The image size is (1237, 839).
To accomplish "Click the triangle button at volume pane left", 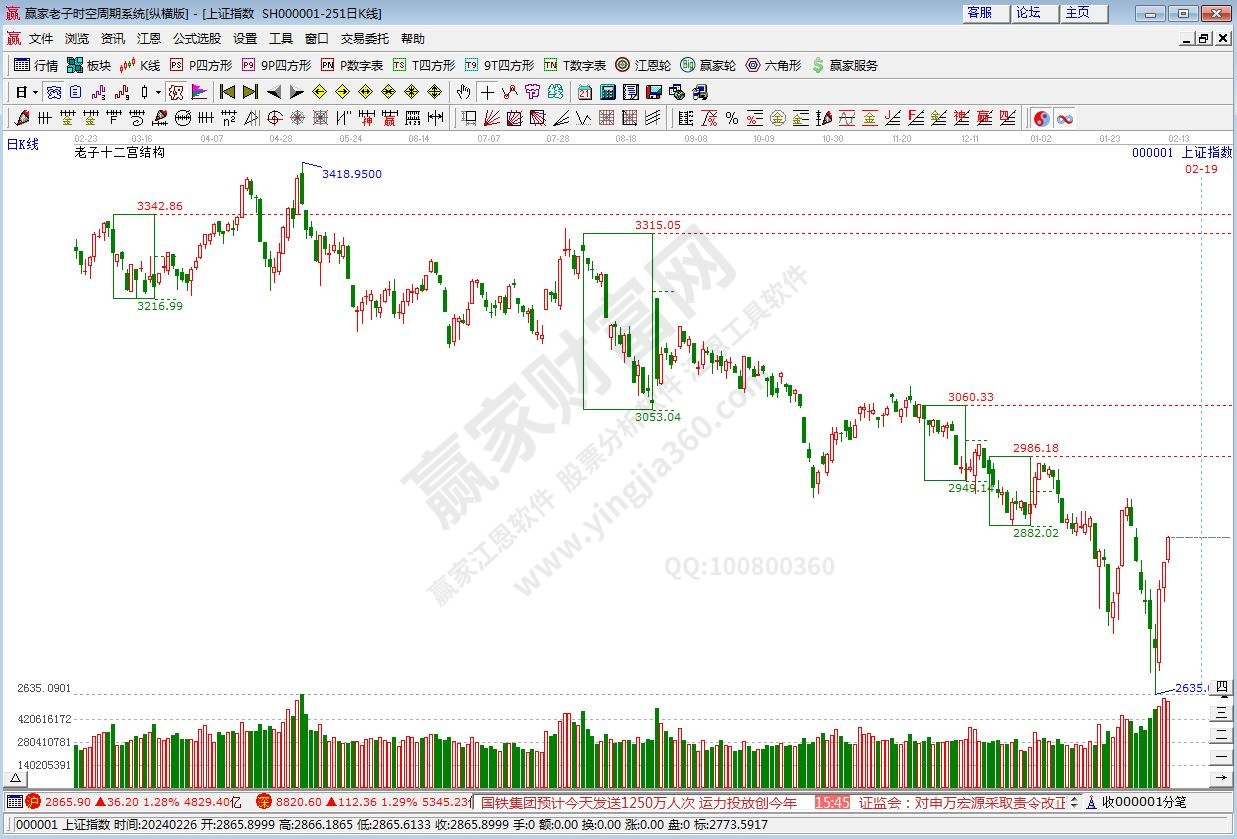I will click(x=16, y=777).
